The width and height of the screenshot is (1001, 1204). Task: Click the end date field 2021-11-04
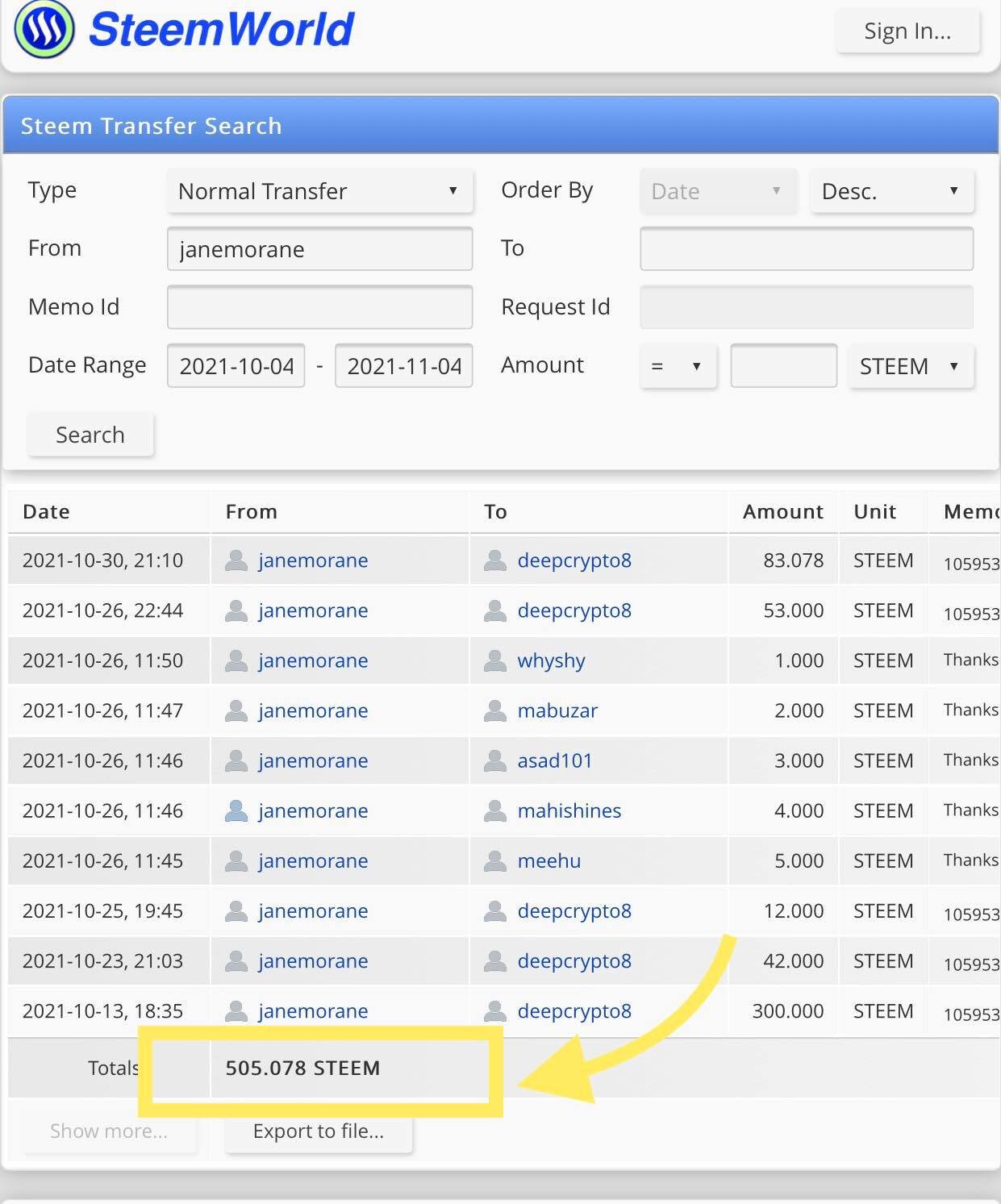coord(404,365)
